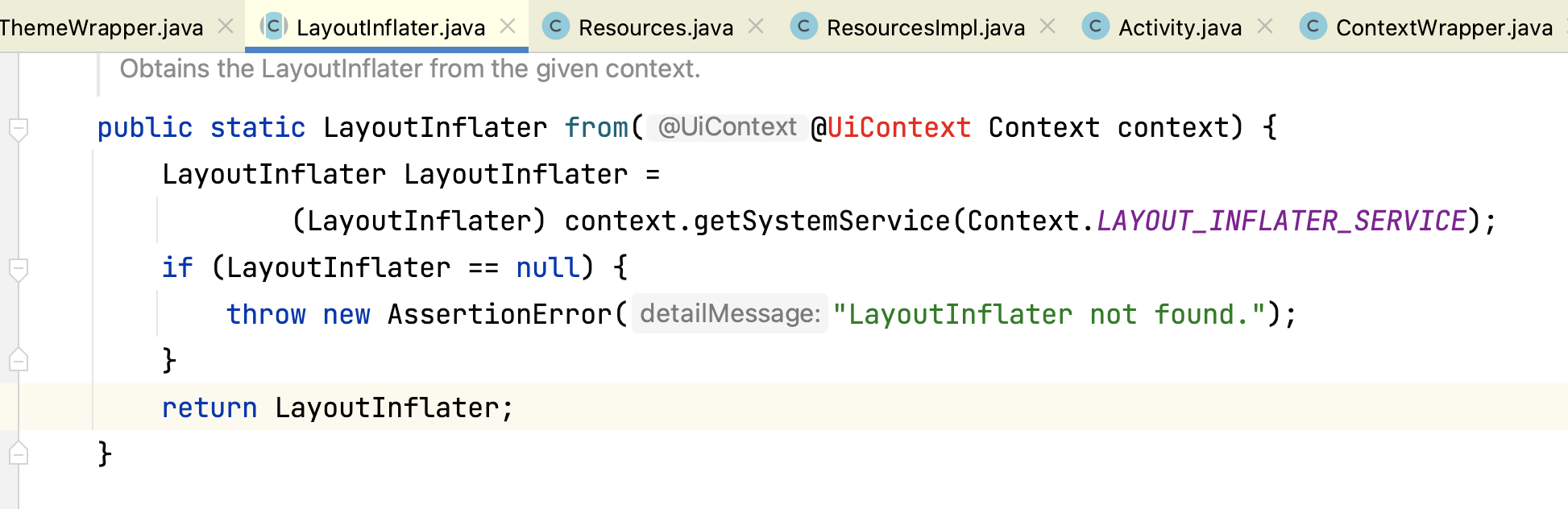Click the class icon on Activity.java tab

pos(1095,27)
